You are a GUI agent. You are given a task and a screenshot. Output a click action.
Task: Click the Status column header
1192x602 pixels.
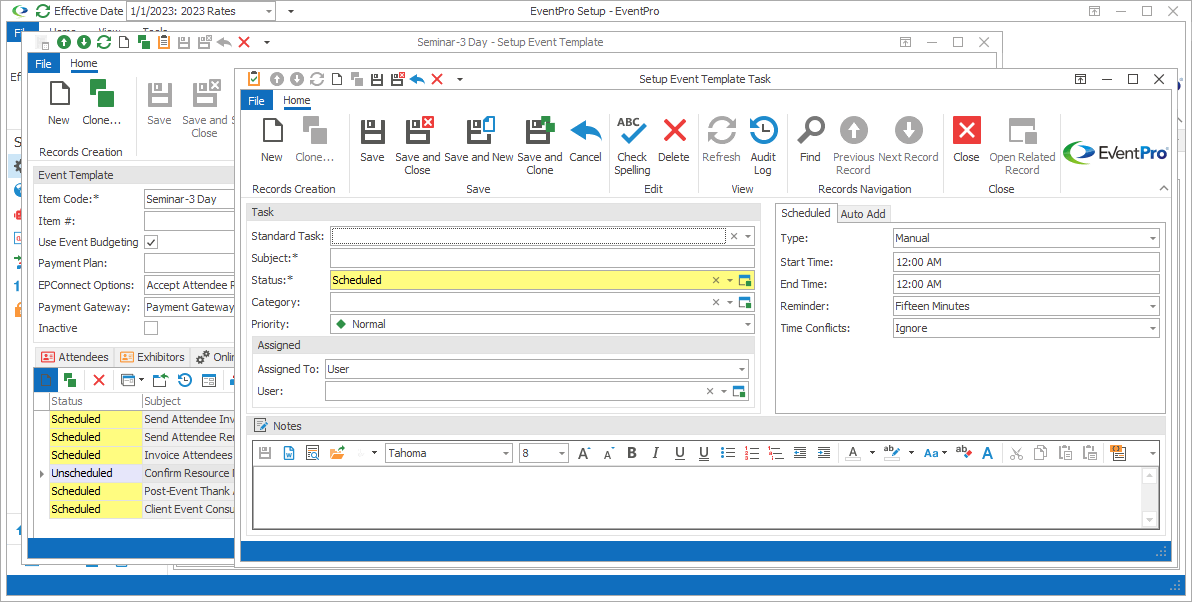(x=95, y=401)
